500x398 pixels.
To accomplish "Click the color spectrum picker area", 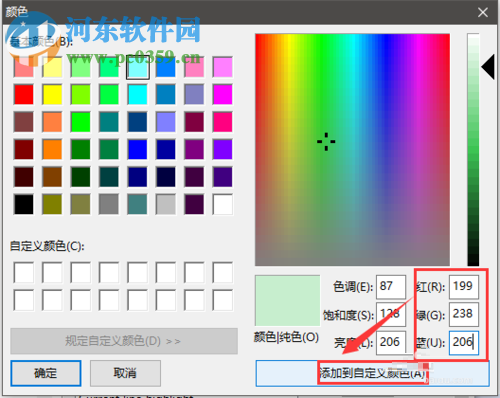I will (352, 149).
